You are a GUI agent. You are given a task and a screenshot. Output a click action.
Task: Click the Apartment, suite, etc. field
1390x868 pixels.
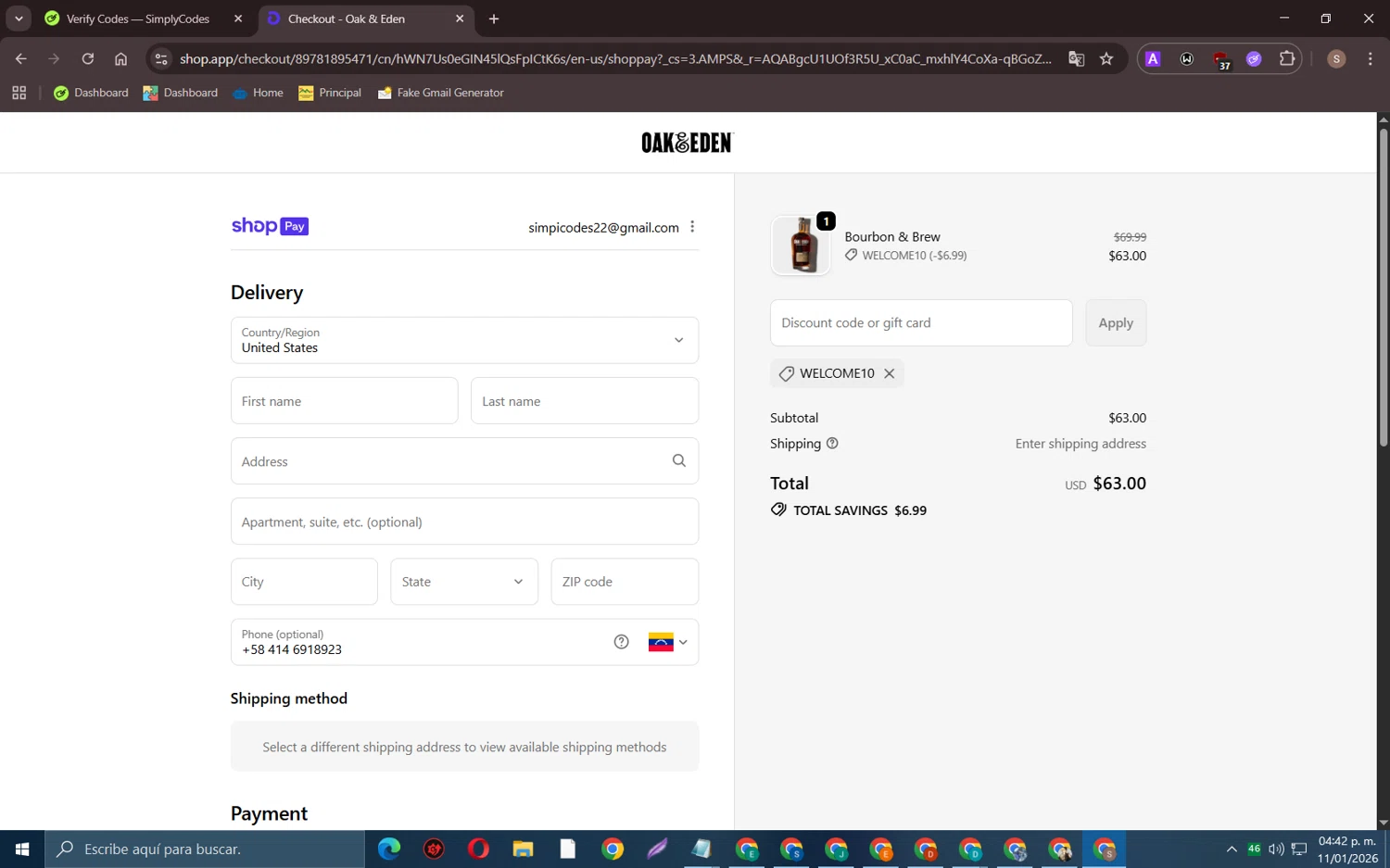point(464,522)
